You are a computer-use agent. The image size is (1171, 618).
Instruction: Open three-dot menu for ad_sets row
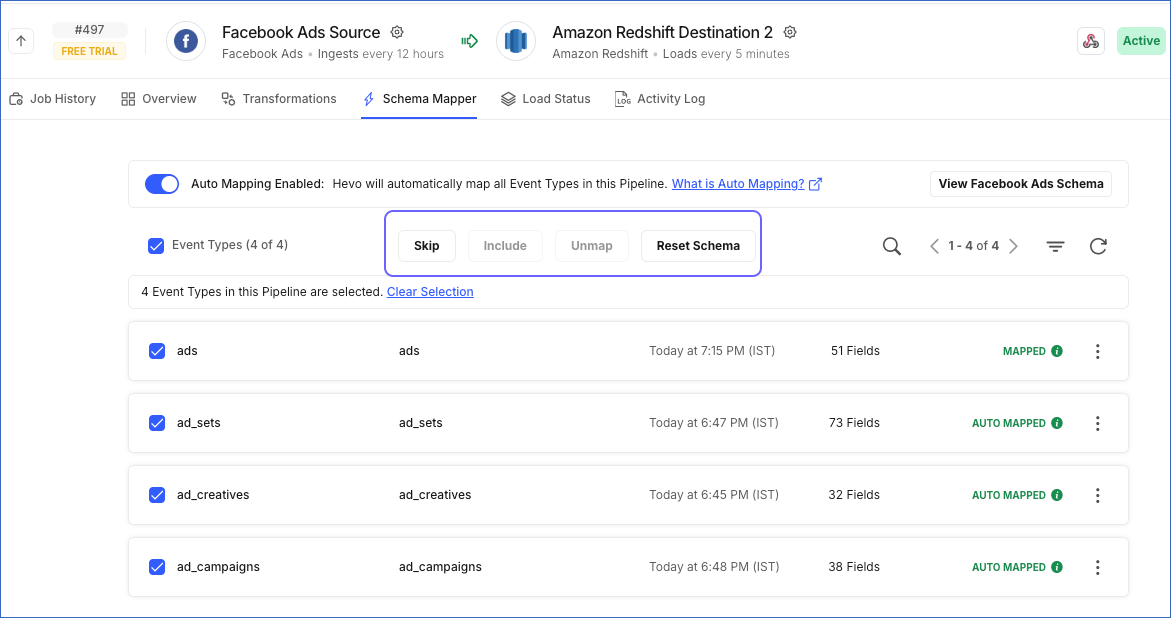(x=1098, y=423)
